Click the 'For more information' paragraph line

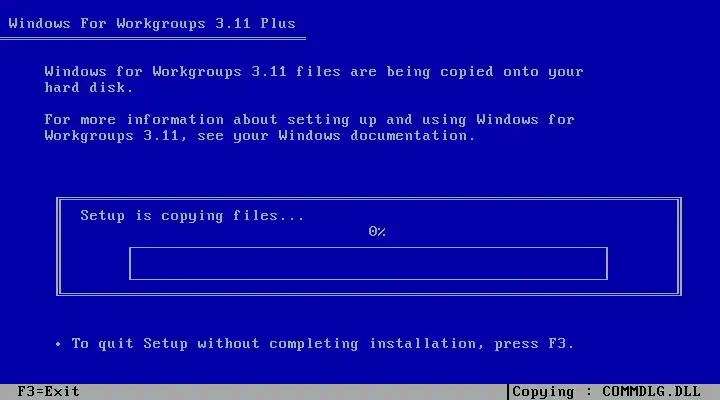tap(309, 120)
